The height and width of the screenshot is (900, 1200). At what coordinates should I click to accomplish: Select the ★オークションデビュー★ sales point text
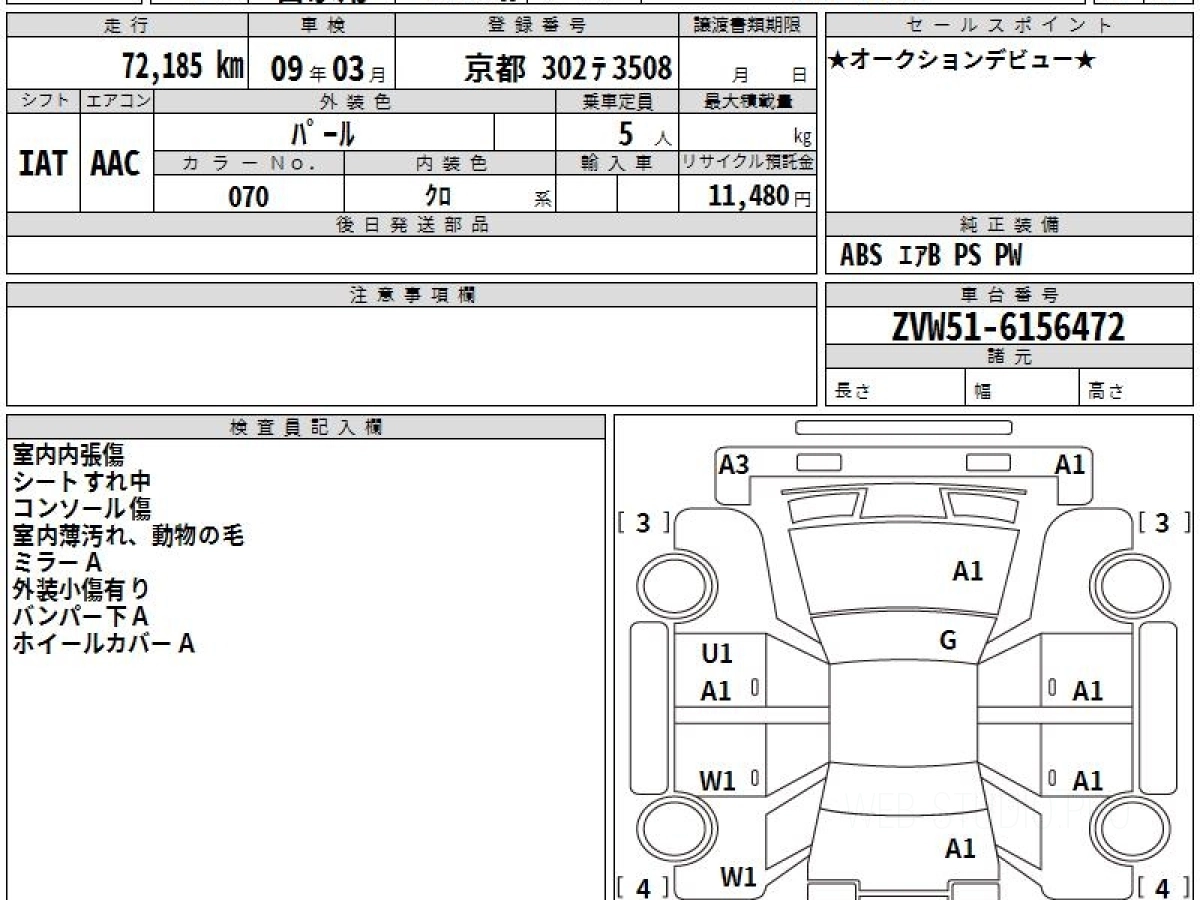coord(962,61)
